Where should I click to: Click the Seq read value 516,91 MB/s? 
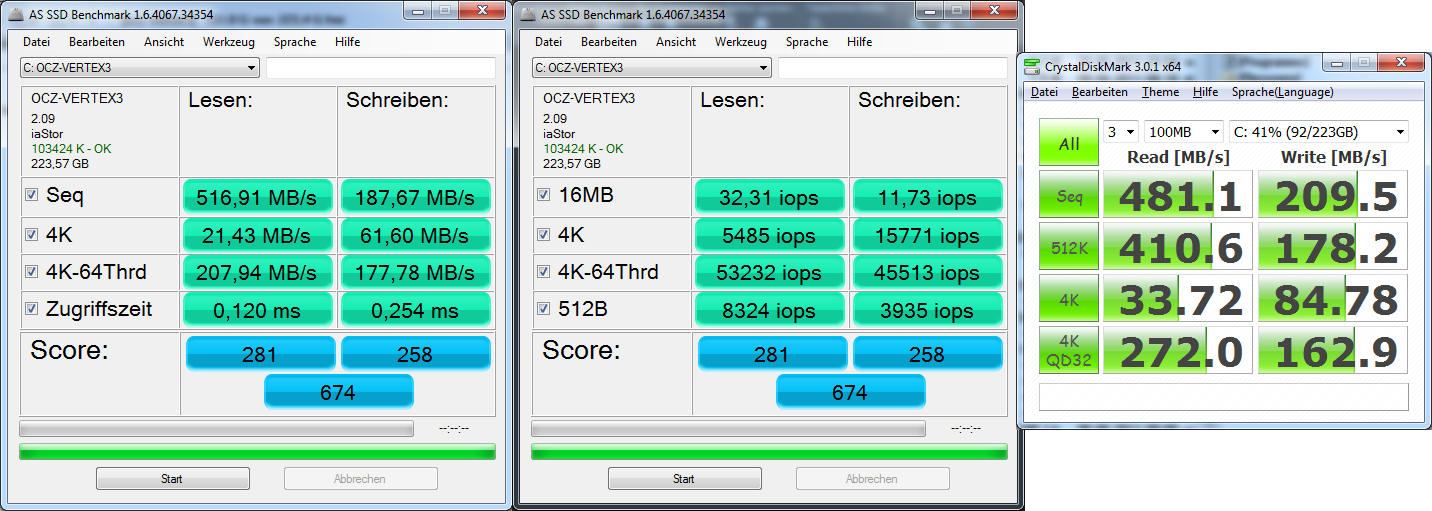pyautogui.click(x=260, y=197)
